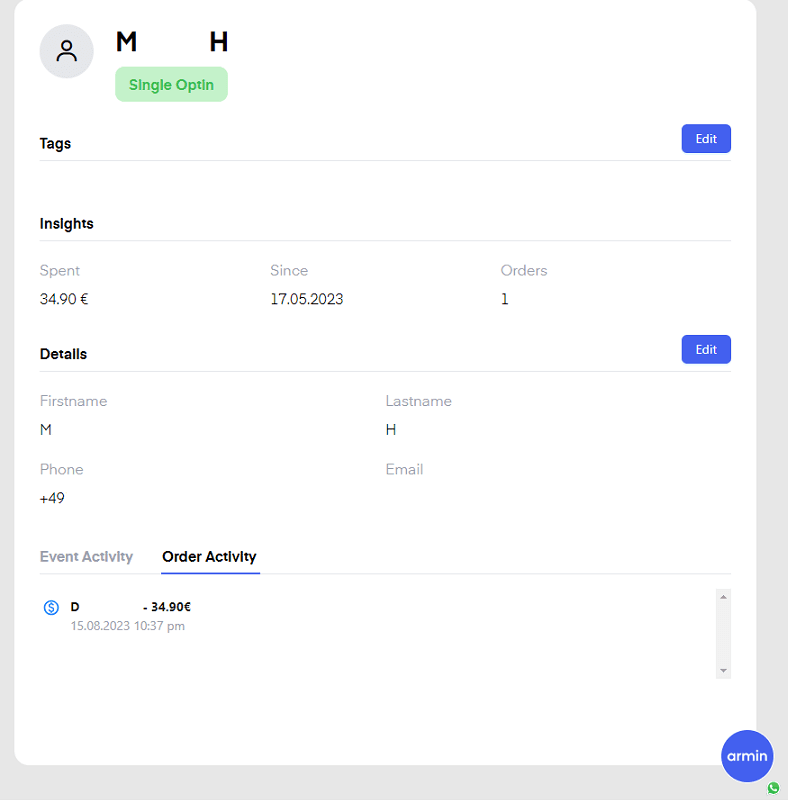Edit the Details section

click(706, 349)
